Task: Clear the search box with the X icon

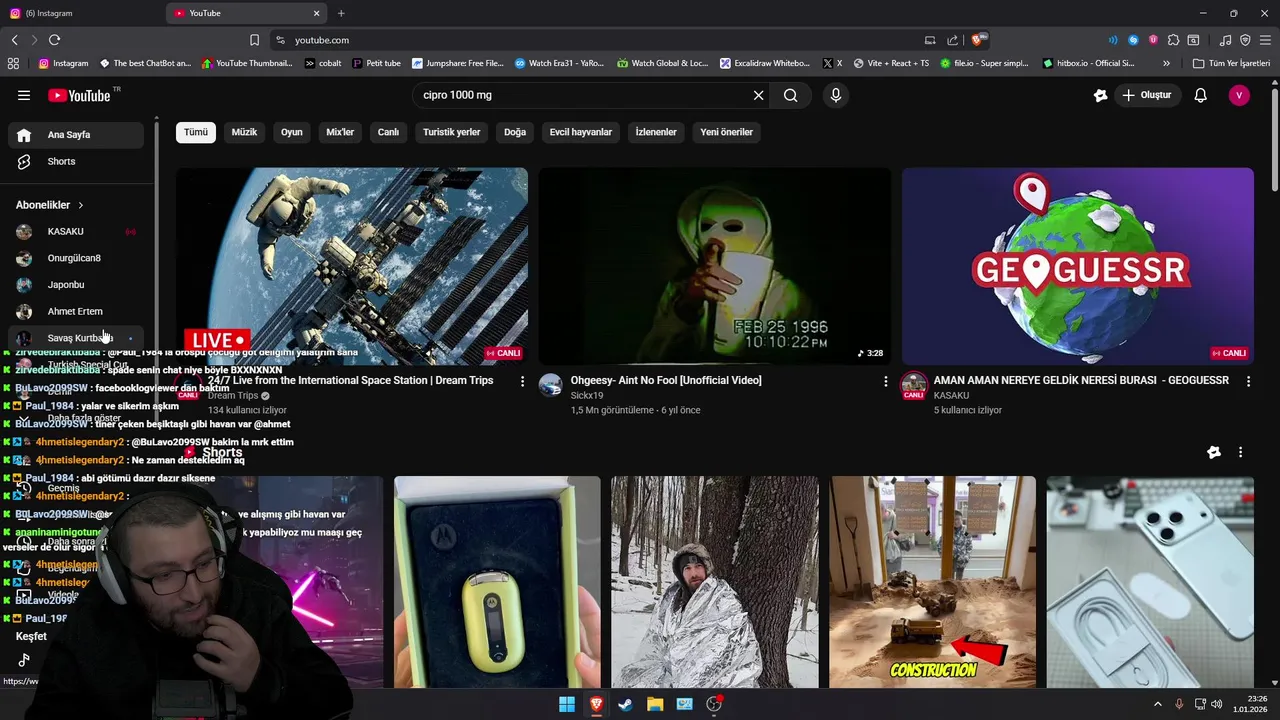Action: pyautogui.click(x=758, y=95)
